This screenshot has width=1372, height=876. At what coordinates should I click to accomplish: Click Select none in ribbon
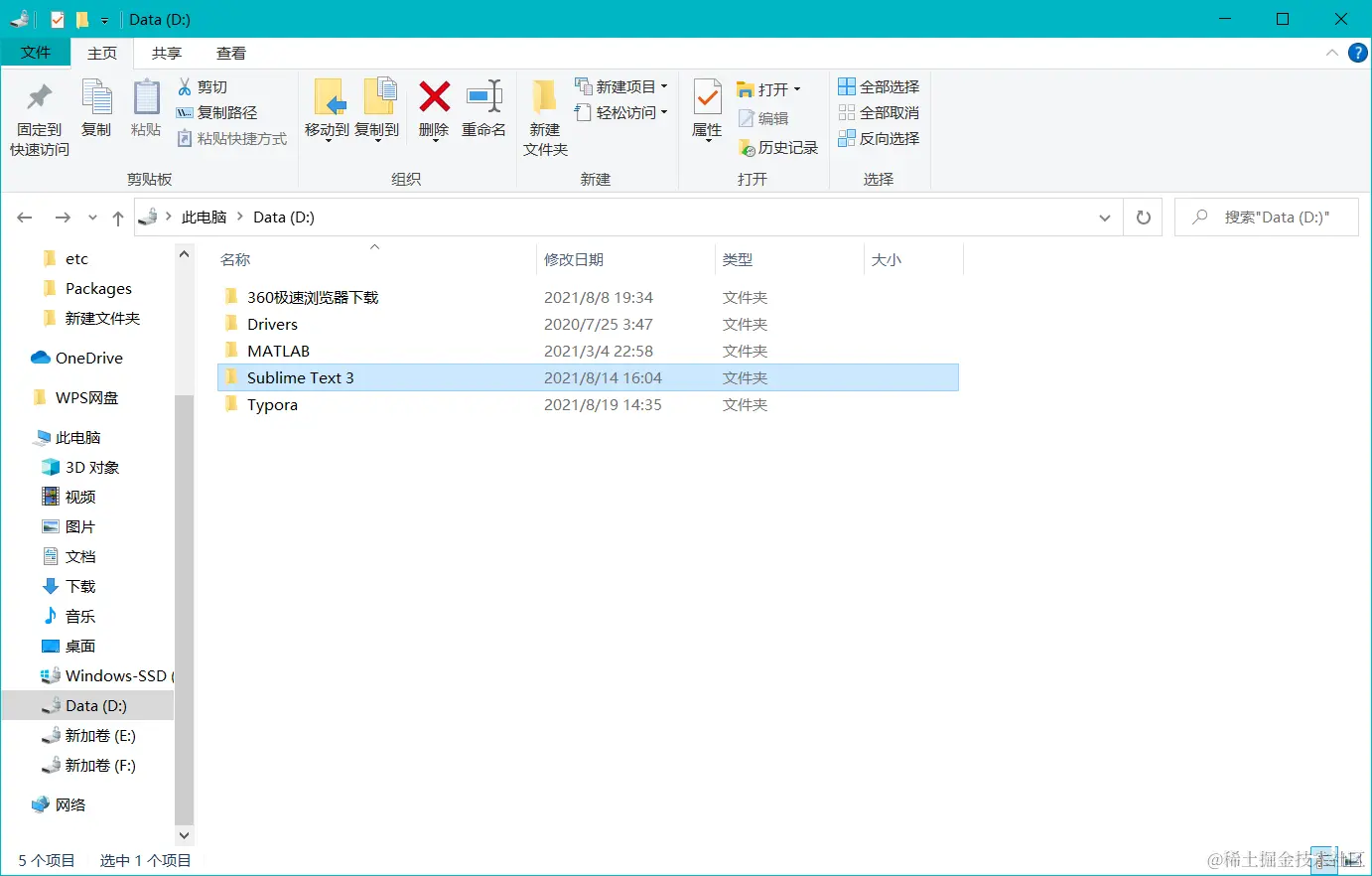[x=880, y=113]
